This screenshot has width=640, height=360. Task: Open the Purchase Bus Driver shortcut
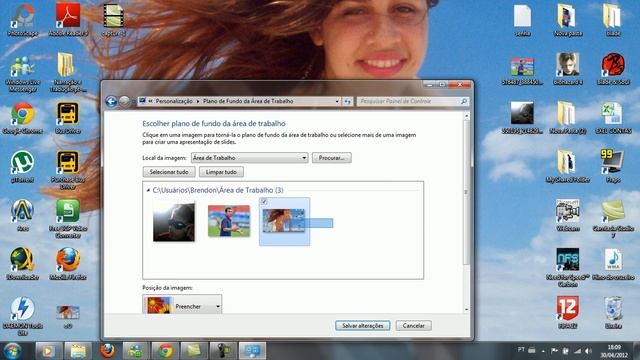coord(68,170)
